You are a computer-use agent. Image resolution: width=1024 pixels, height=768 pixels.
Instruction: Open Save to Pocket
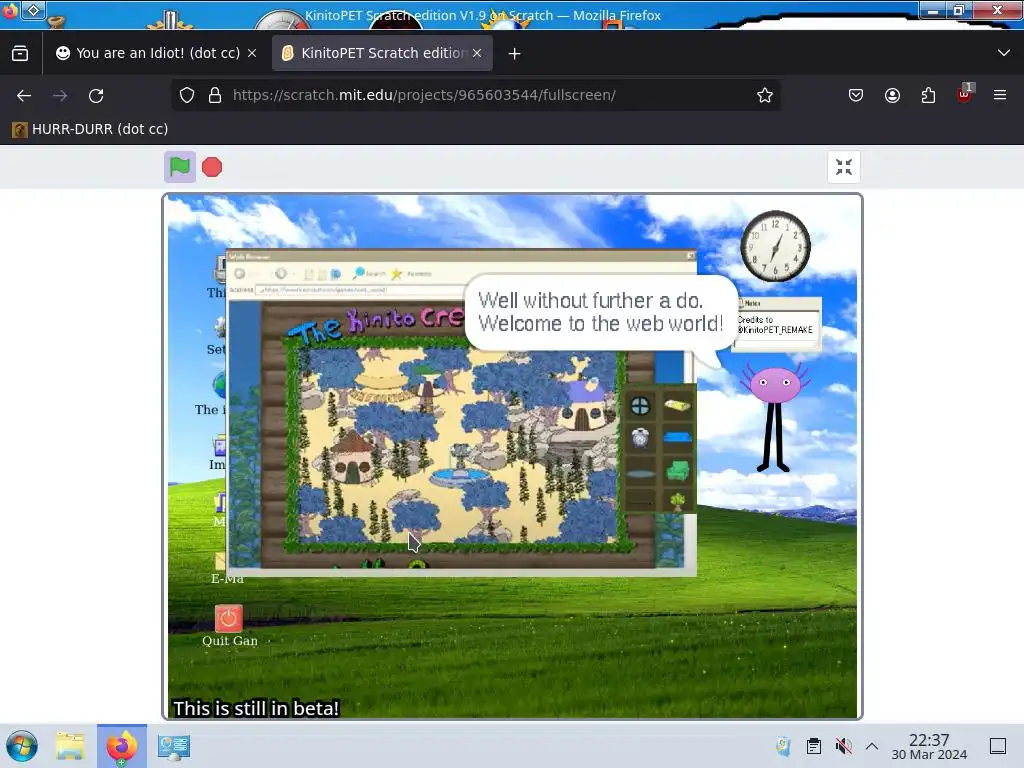coord(856,95)
